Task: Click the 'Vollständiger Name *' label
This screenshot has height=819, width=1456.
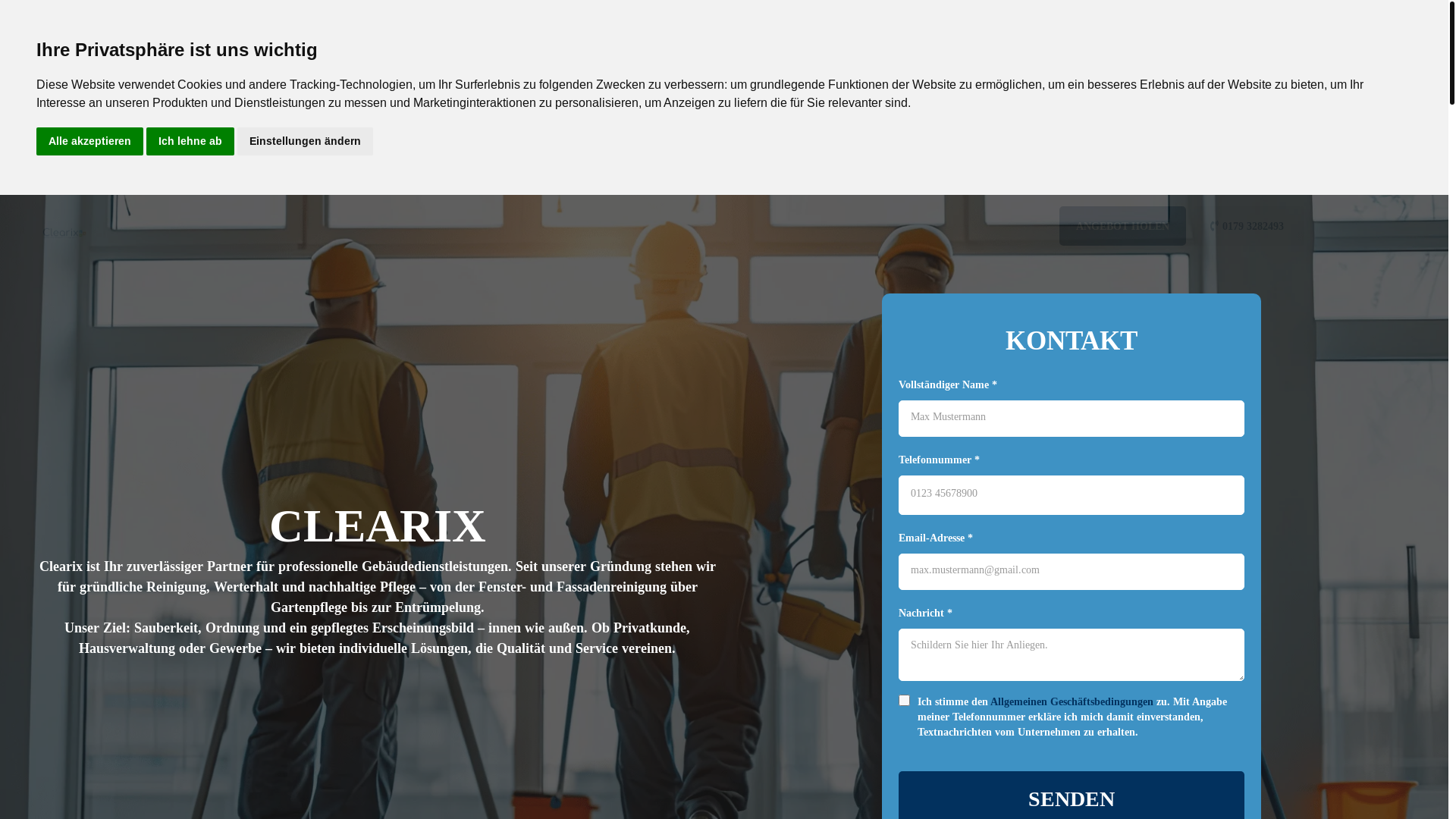Action: tap(948, 385)
